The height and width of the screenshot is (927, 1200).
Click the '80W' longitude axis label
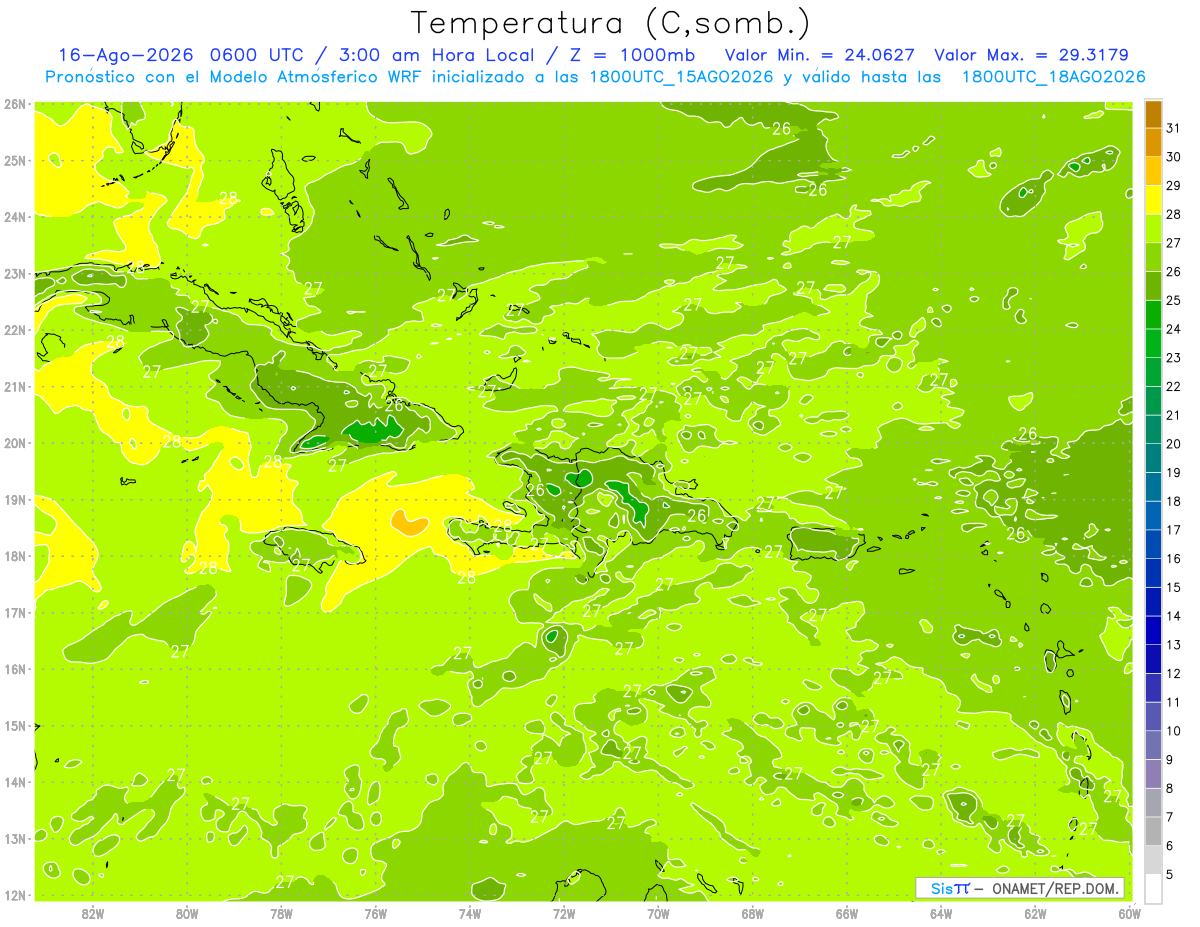click(186, 913)
